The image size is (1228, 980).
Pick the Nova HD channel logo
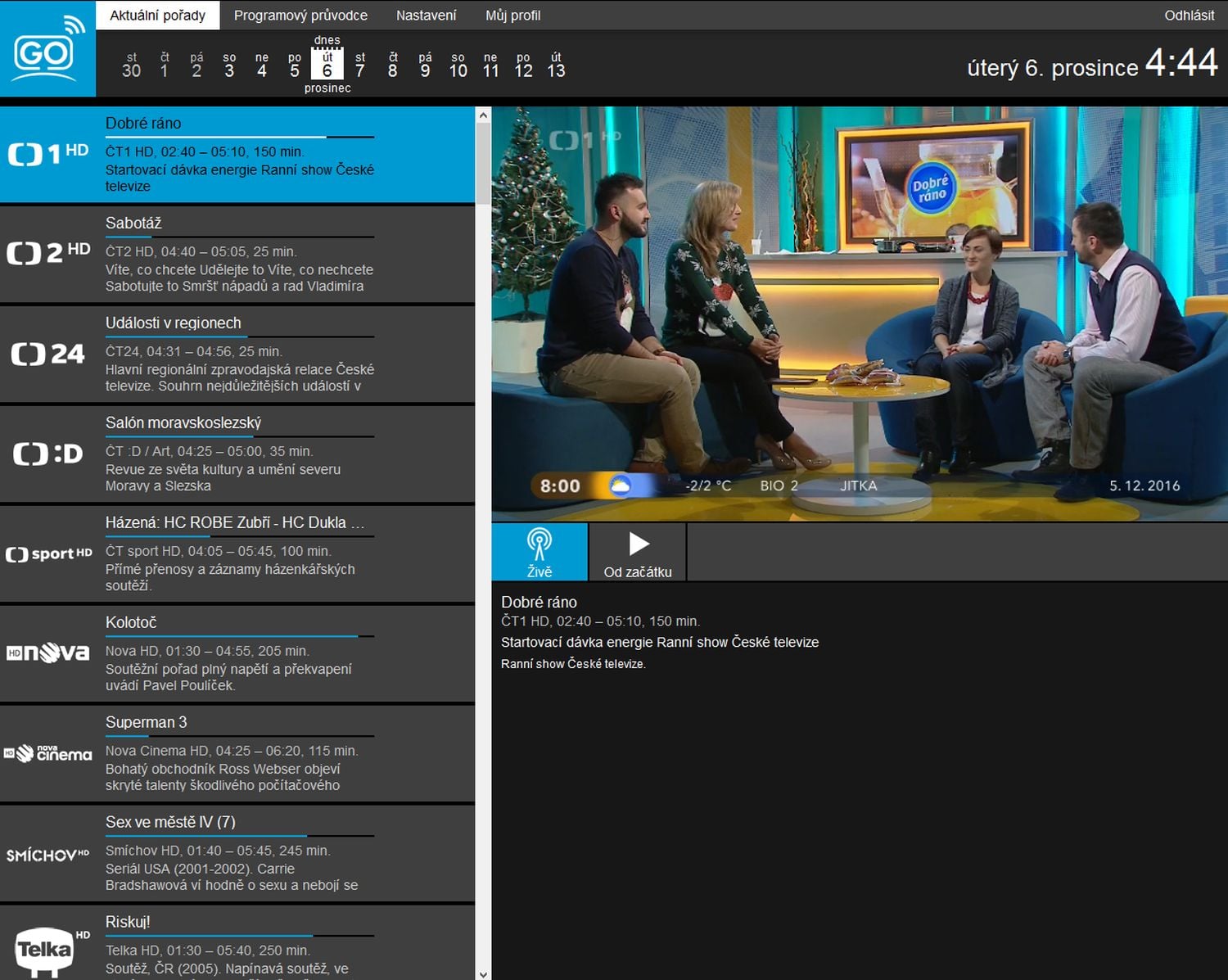click(x=48, y=653)
